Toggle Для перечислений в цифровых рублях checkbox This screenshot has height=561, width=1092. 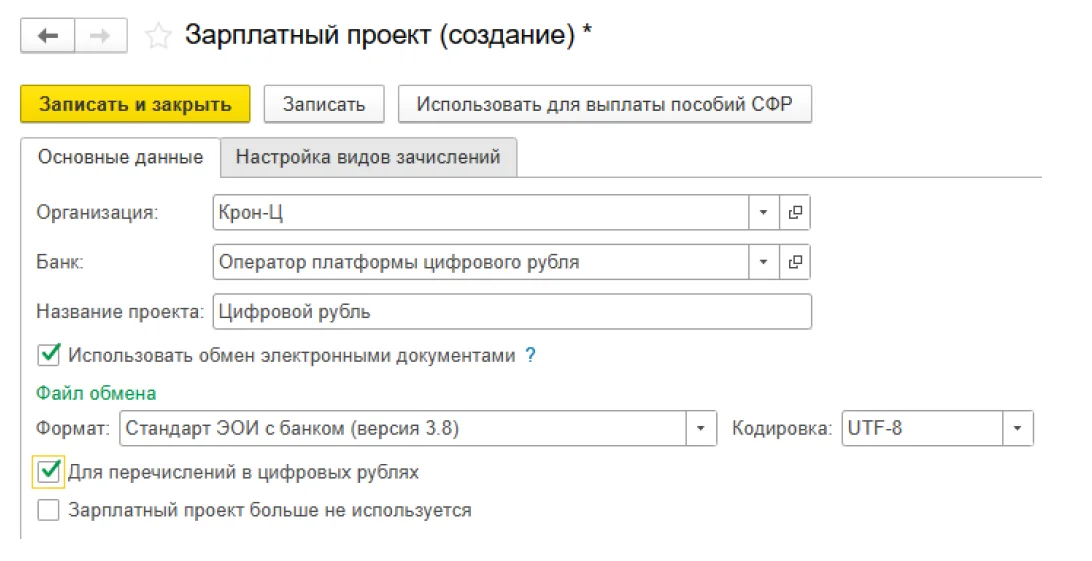(x=49, y=472)
